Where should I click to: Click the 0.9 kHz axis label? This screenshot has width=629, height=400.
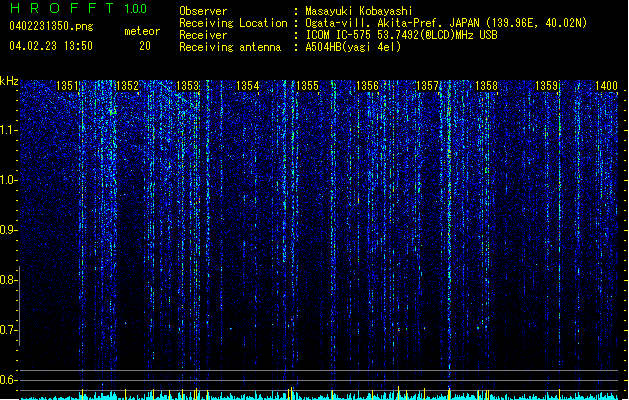click(8, 230)
